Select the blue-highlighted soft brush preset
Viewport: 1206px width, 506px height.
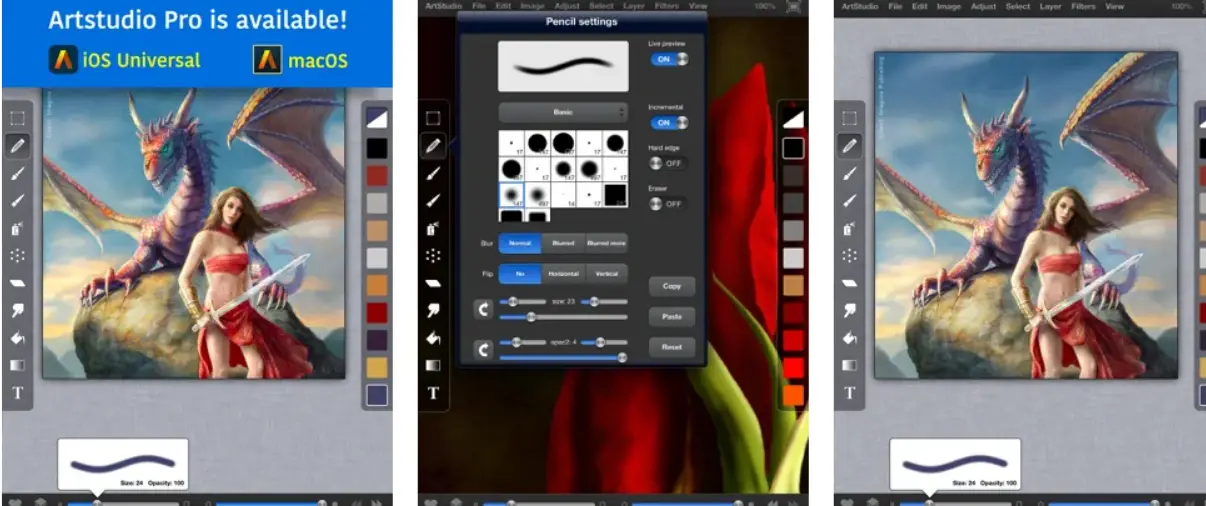(511, 195)
